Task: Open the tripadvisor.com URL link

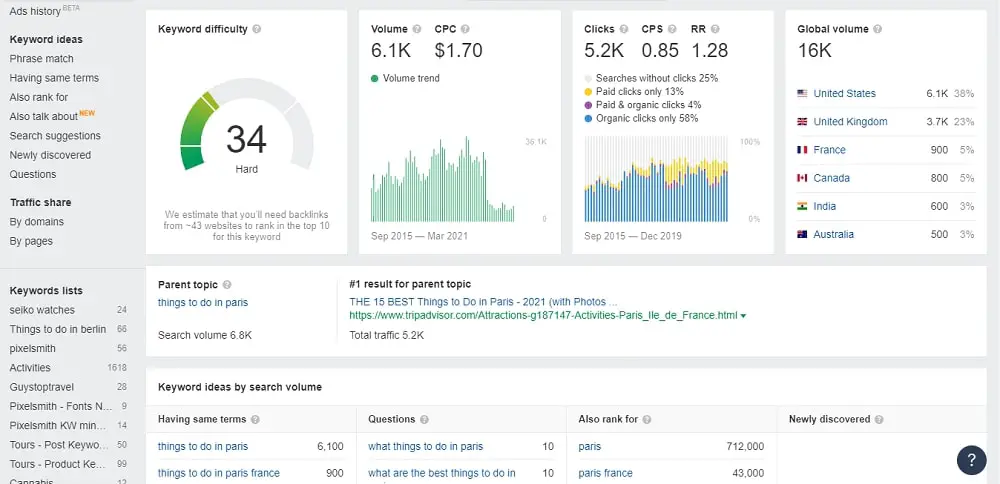Action: point(543,316)
